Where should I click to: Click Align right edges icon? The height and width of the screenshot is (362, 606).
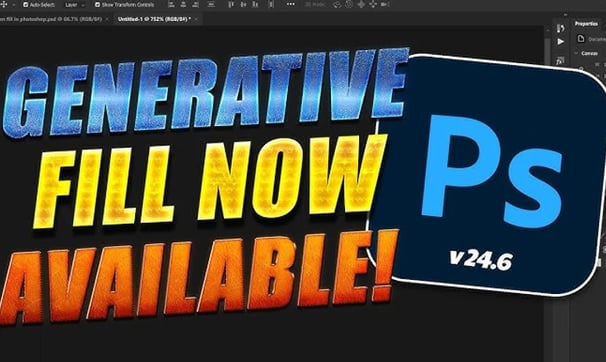[x=195, y=5]
